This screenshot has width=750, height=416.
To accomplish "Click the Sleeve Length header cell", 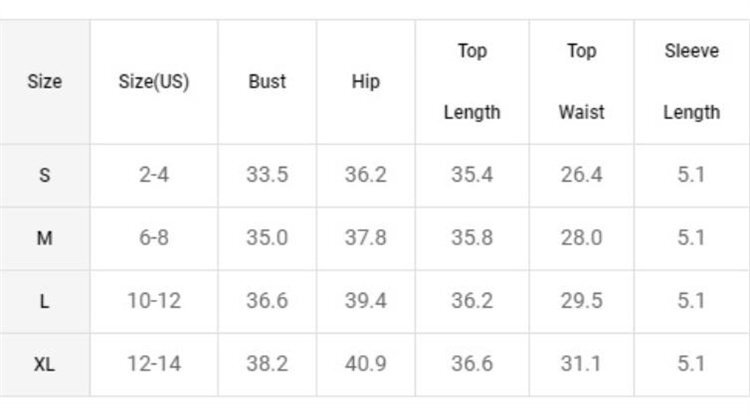I will [691, 82].
